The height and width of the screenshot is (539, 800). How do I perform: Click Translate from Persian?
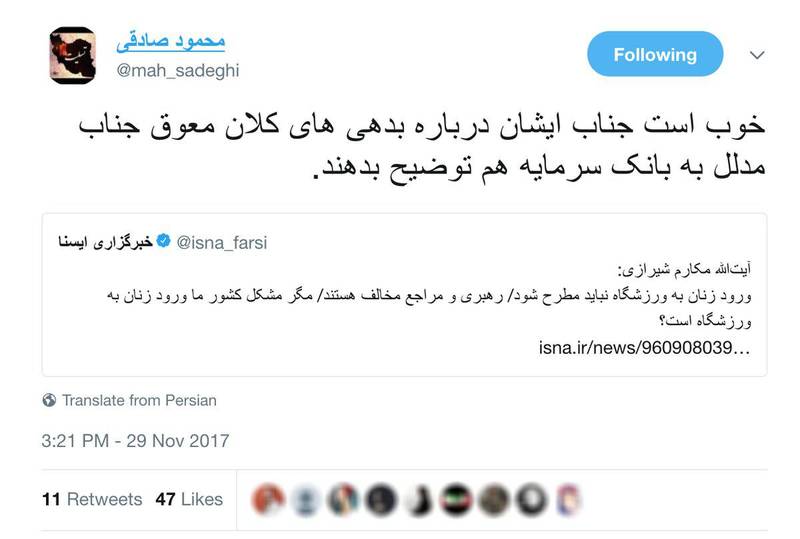coord(139,400)
